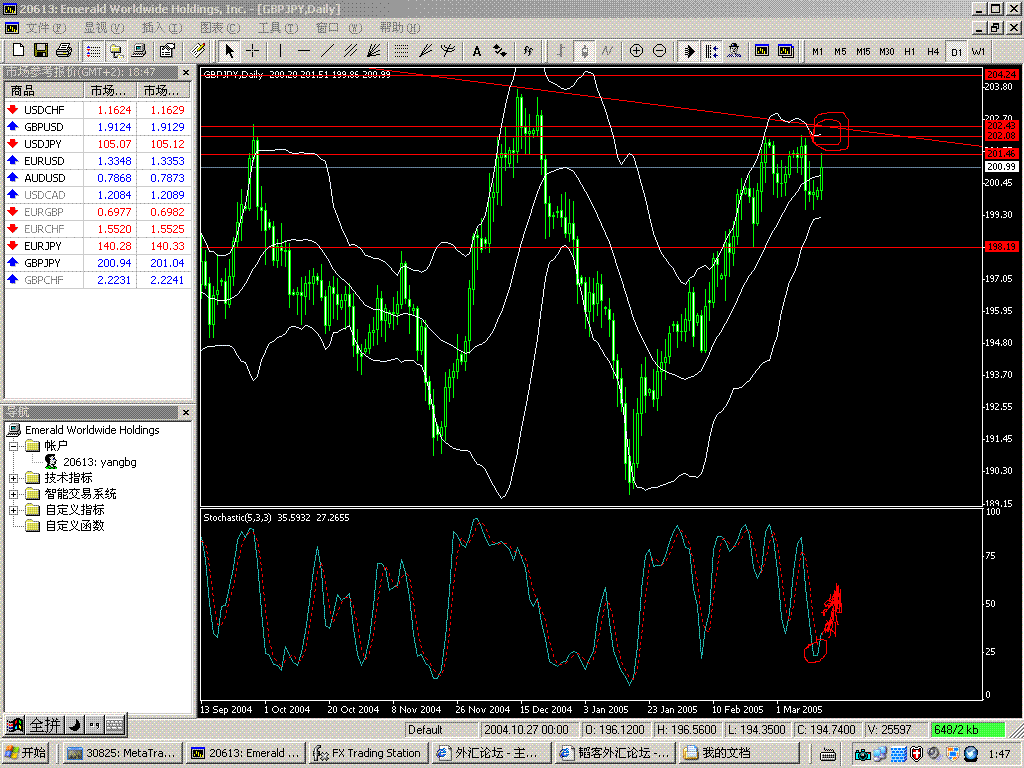Open FX Trading Station from taskbar

pos(367,753)
